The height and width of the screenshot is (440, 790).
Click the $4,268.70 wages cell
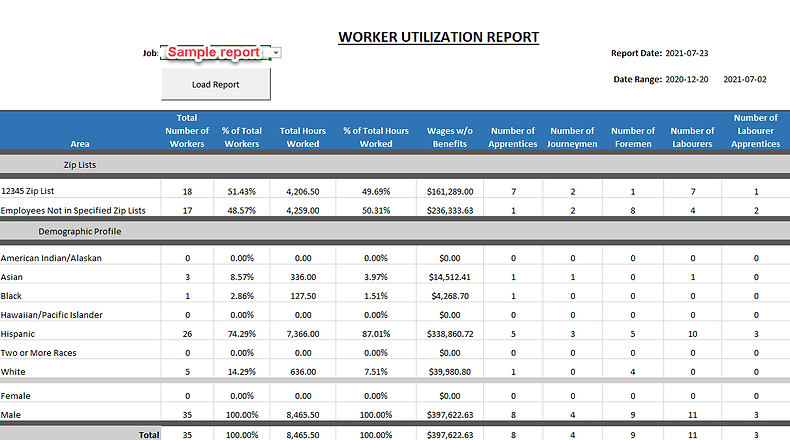[x=450, y=296]
